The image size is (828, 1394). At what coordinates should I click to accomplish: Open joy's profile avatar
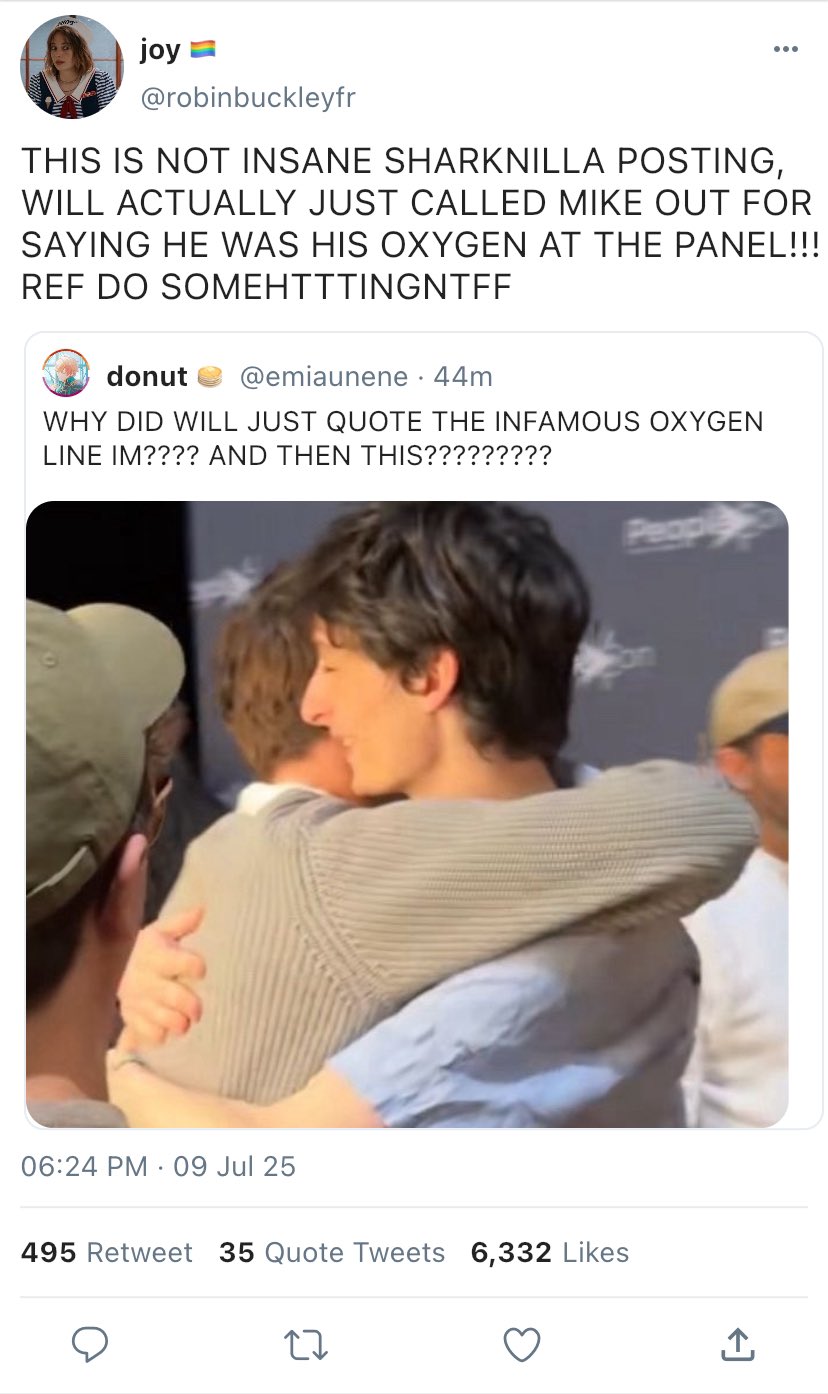70,67
